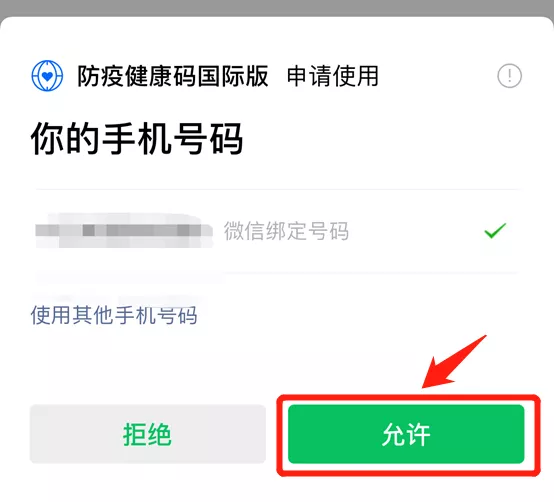
Task: Click the red highlight box around 允许
Action: click(408, 435)
